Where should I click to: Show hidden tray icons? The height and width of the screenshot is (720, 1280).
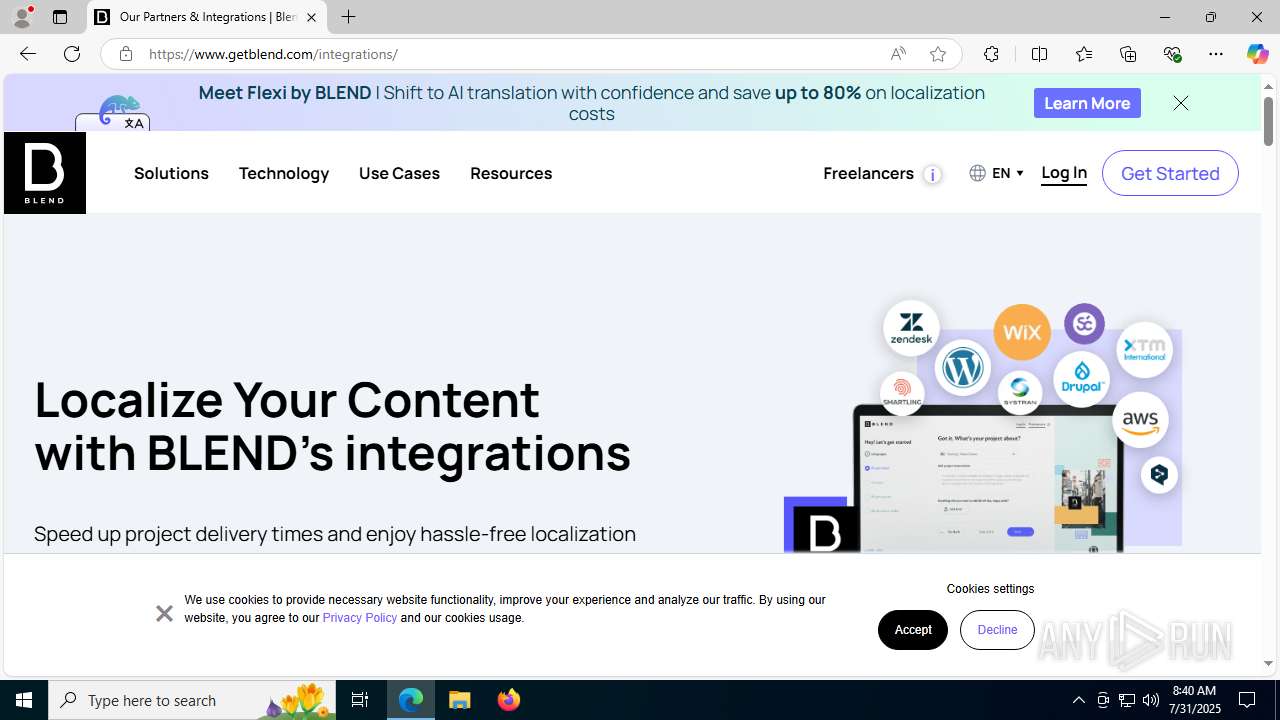click(x=1078, y=700)
